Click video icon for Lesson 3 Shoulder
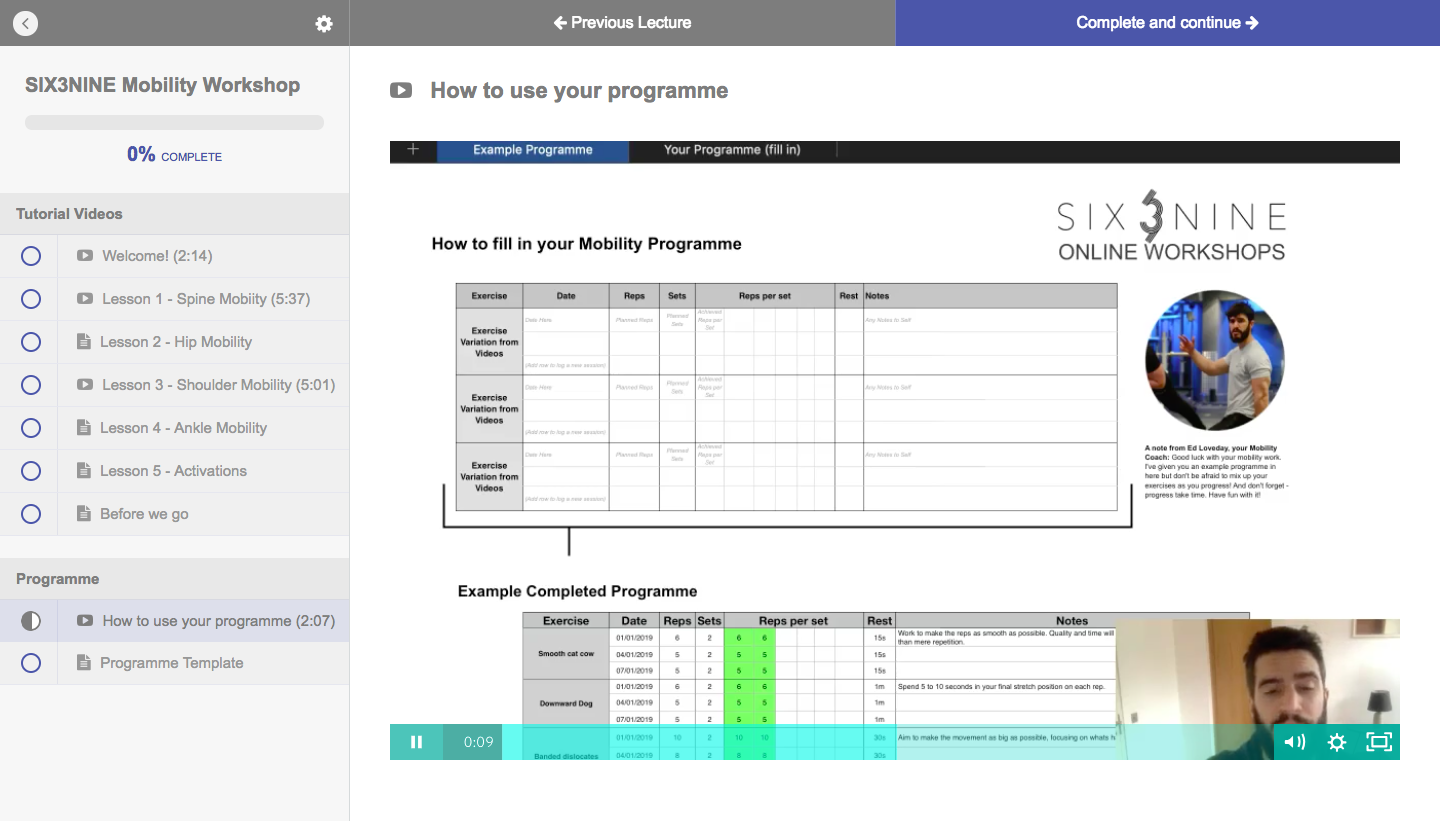This screenshot has width=1440, height=821. (85, 385)
